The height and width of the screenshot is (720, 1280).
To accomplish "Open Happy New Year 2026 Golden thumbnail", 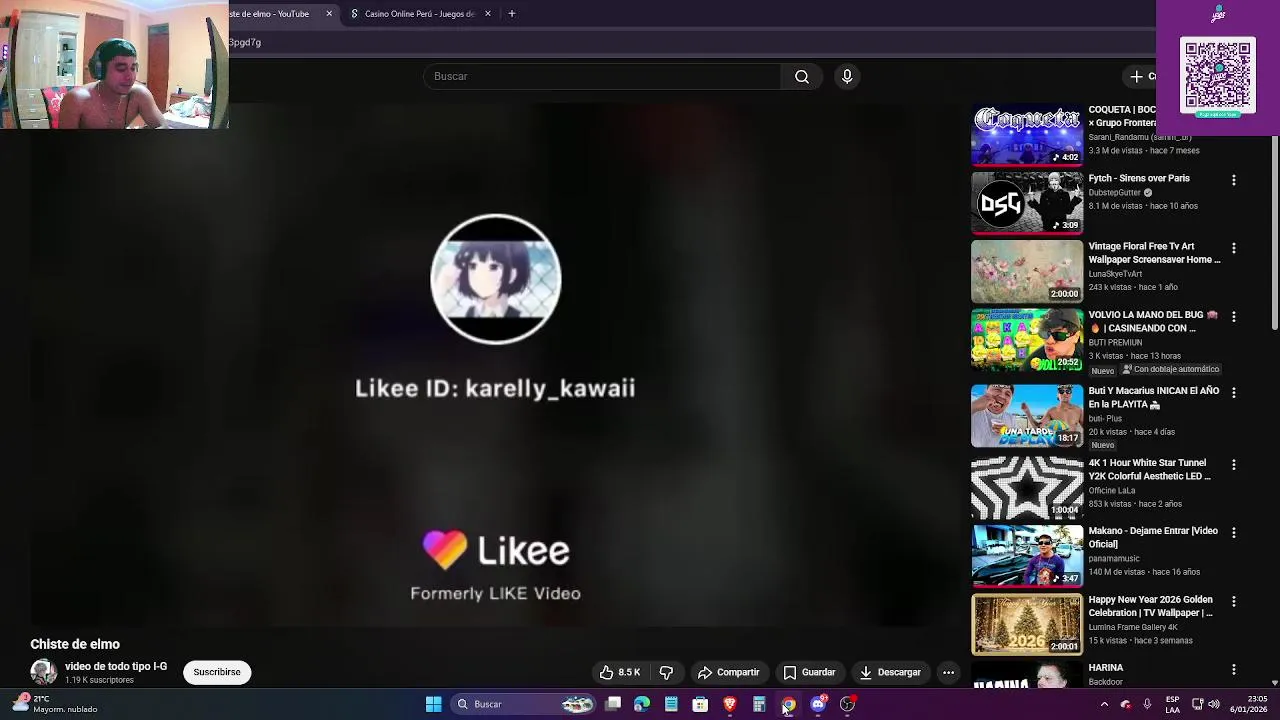I will tap(1027, 625).
